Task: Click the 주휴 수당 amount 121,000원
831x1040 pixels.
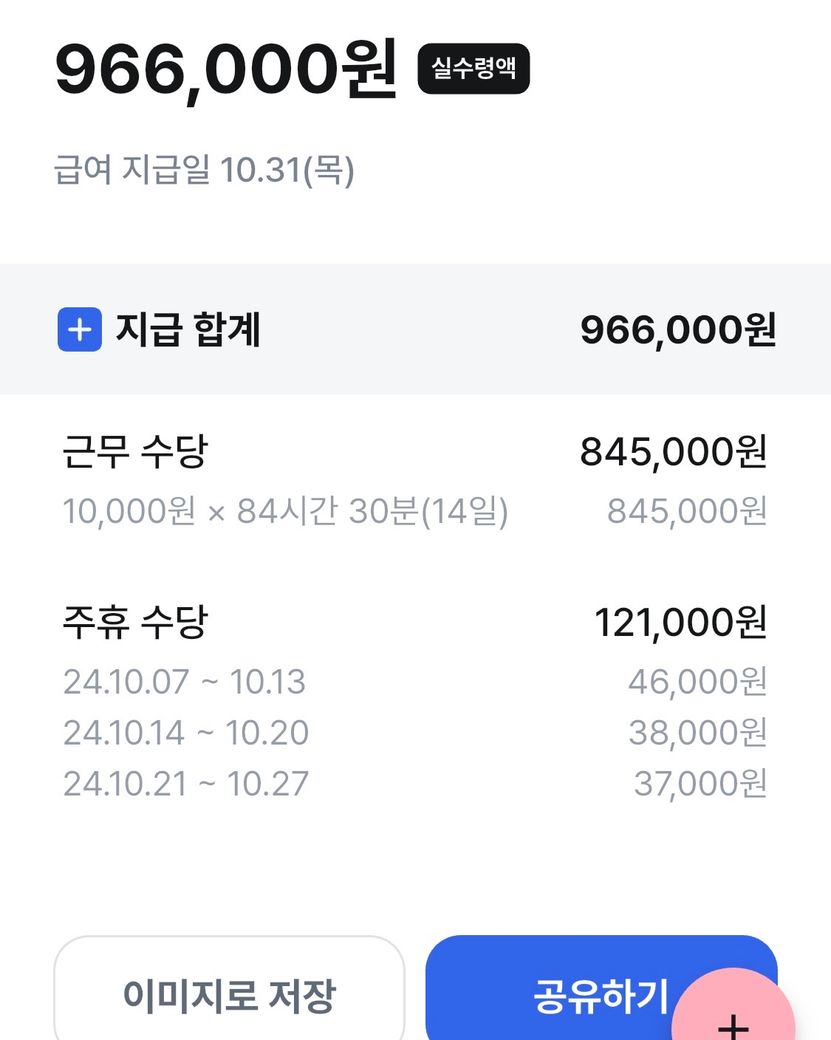Action: click(x=680, y=623)
